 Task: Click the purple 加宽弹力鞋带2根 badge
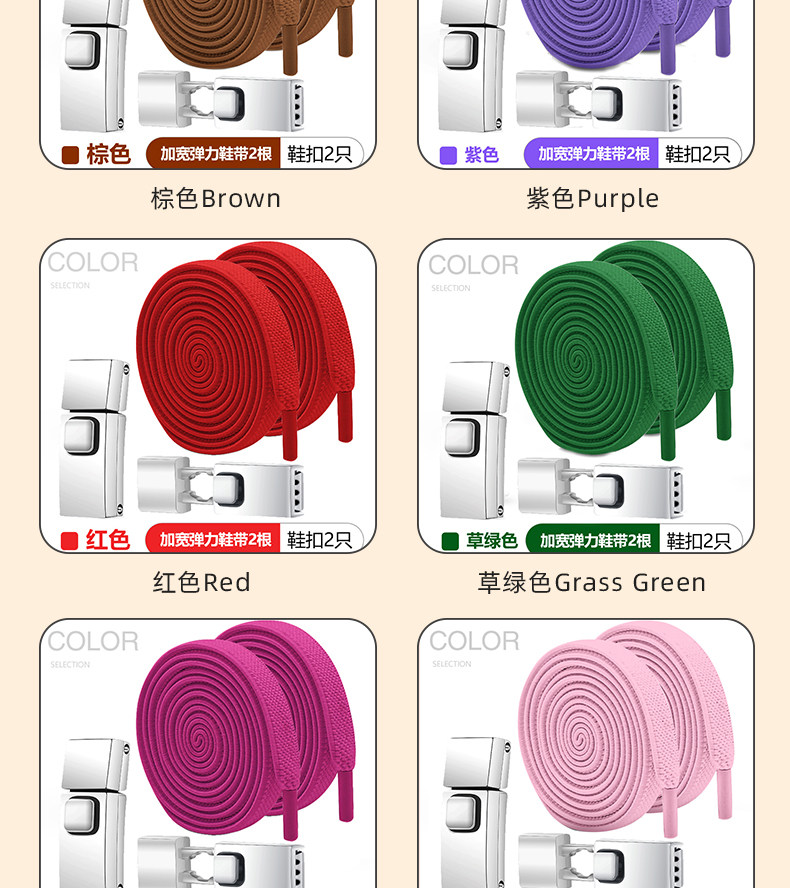pos(591,153)
